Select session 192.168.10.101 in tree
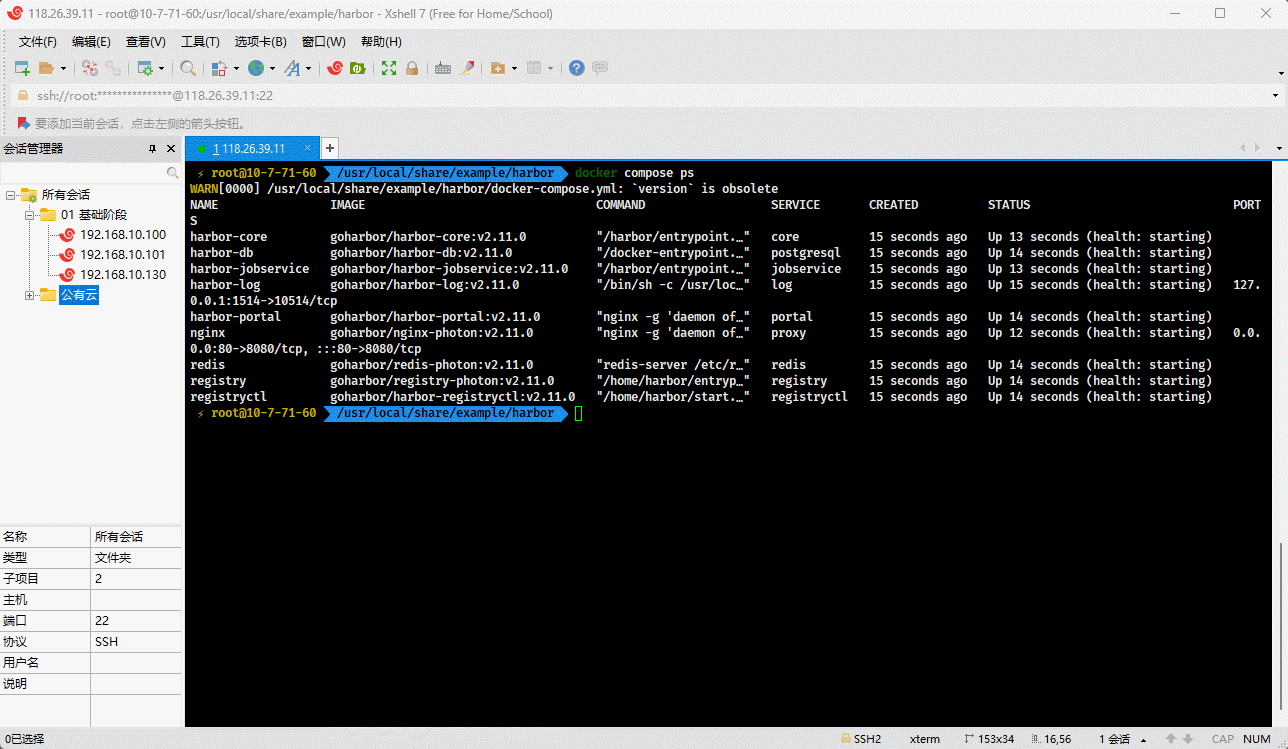The image size is (1288, 749). pyautogui.click(x=122, y=255)
